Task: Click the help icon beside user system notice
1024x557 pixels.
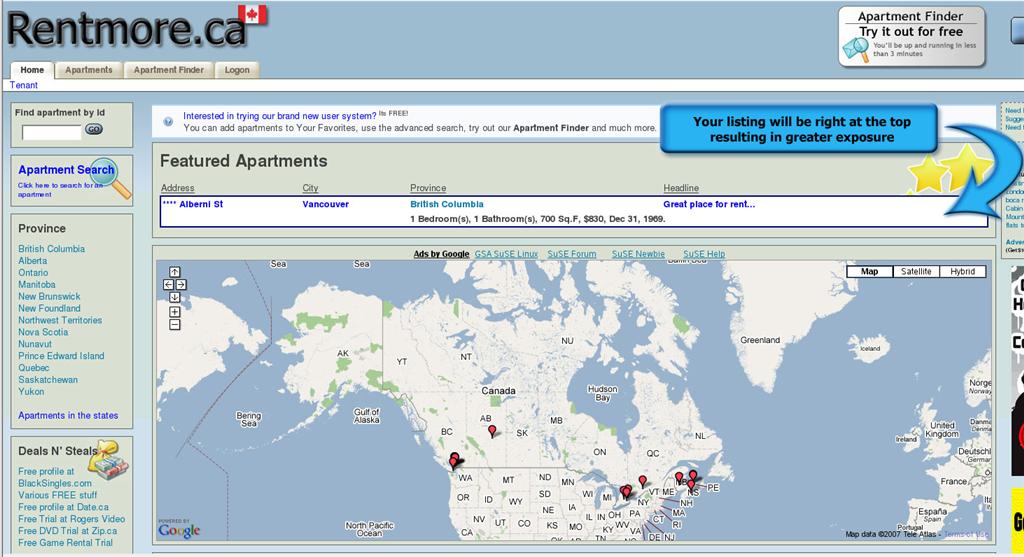Action: (x=168, y=121)
